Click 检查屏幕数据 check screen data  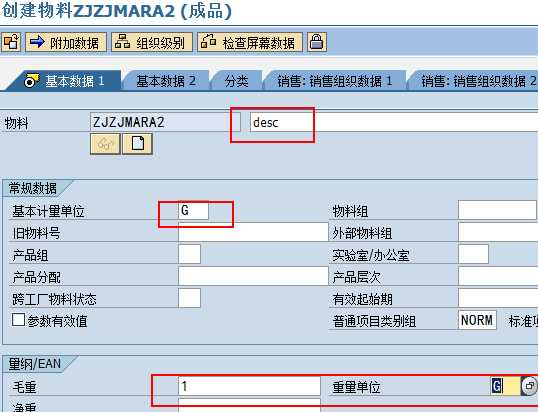click(250, 42)
